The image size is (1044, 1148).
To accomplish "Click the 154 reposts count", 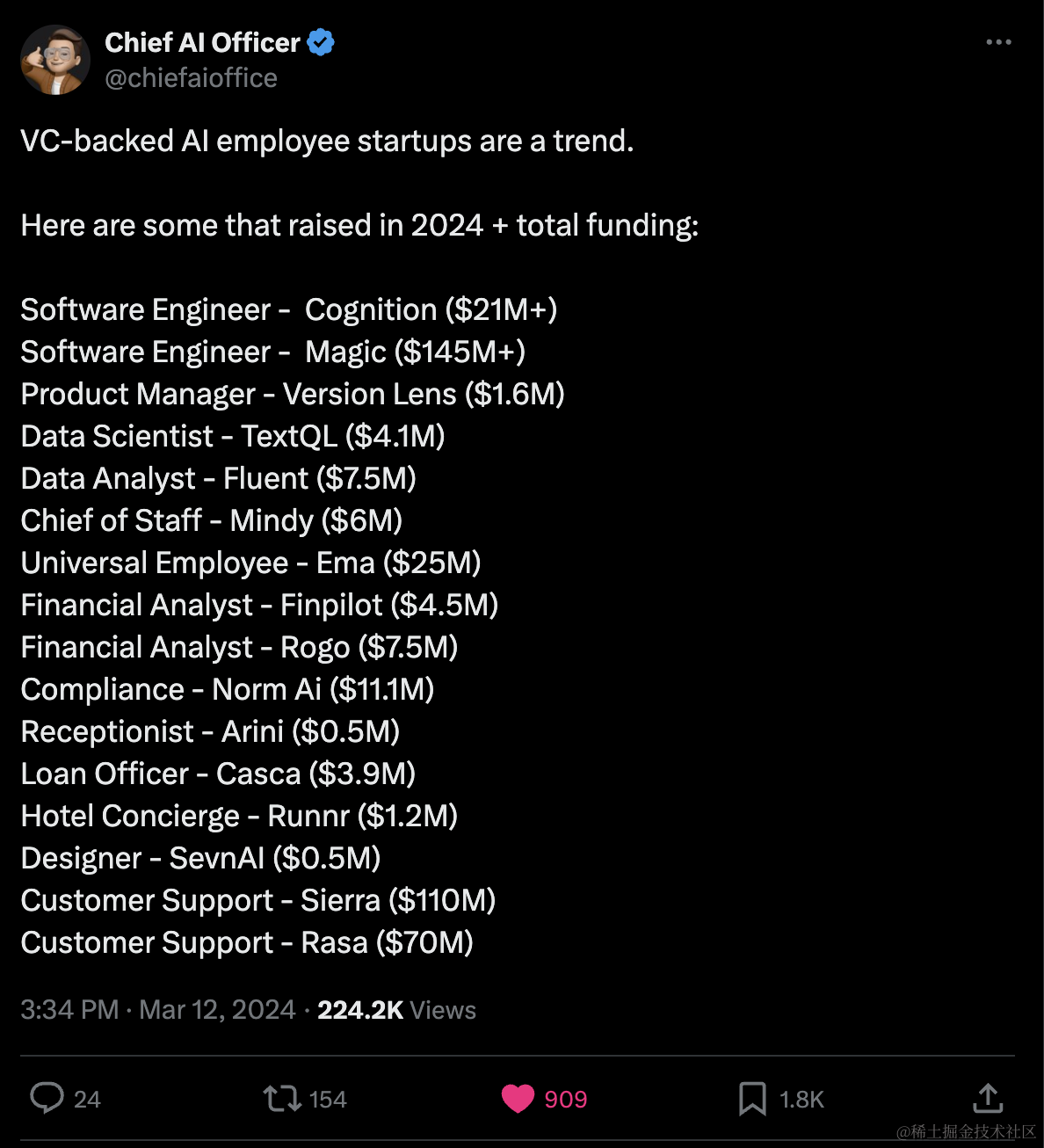I will [x=328, y=1099].
